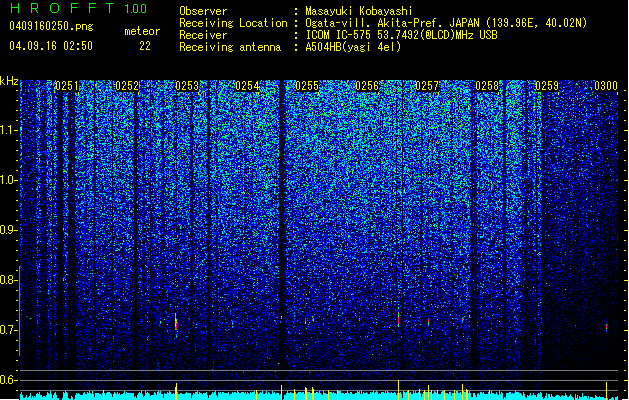The height and width of the screenshot is (400, 629).
Task: Click the observer name Masayuki Kobayashi
Action: (359, 11)
